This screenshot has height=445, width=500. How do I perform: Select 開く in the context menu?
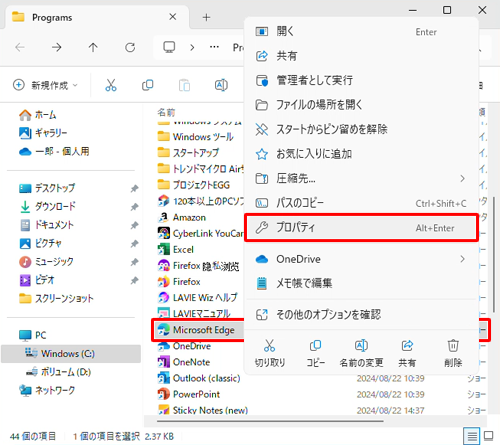362,32
